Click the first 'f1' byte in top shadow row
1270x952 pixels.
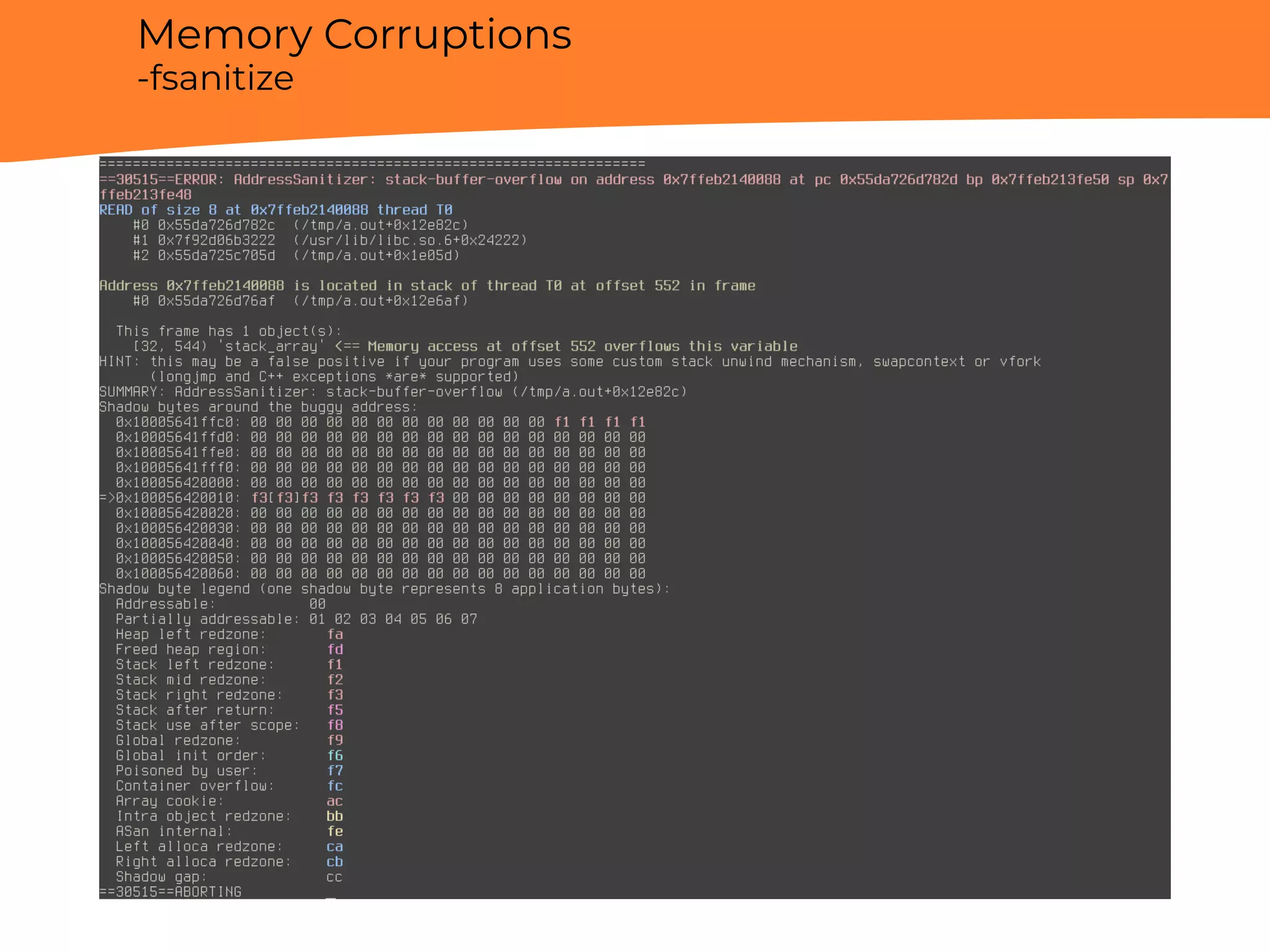pyautogui.click(x=562, y=422)
